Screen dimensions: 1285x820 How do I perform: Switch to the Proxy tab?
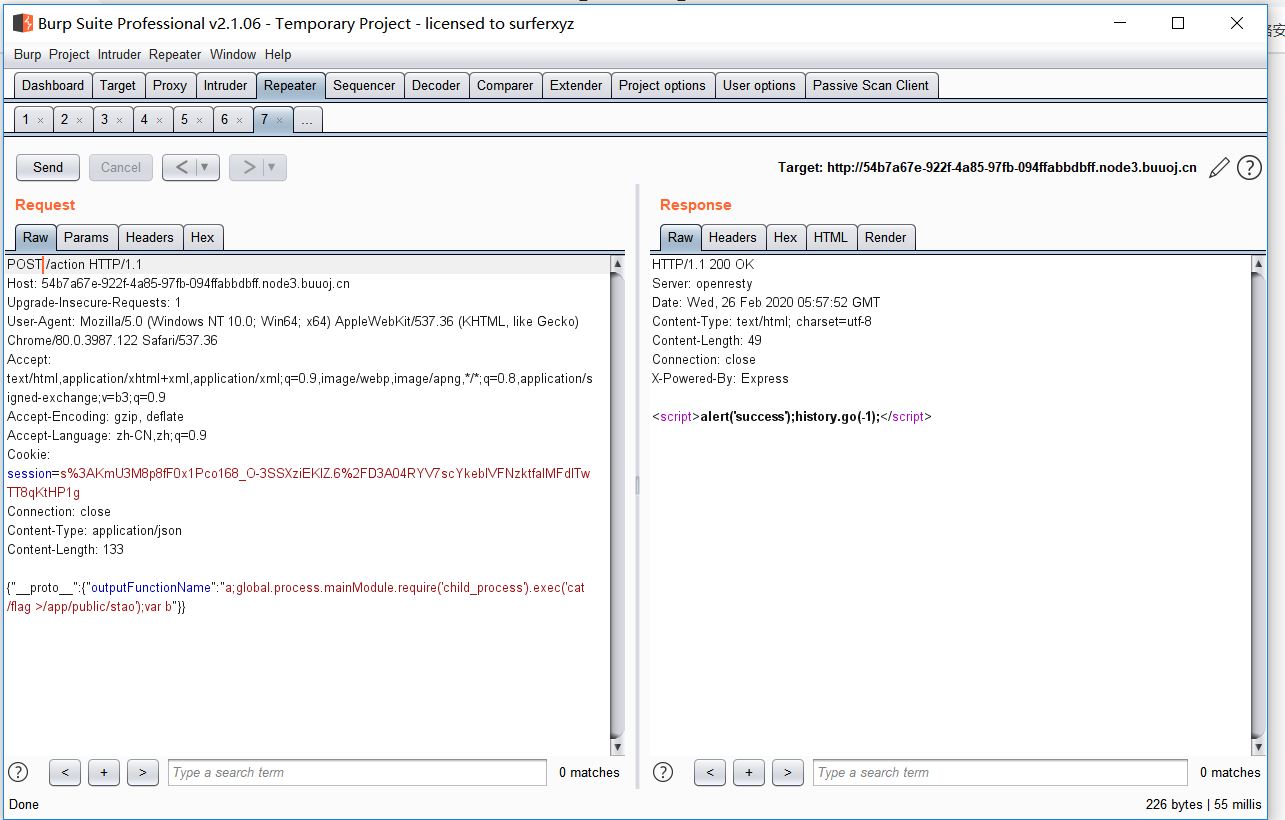pyautogui.click(x=170, y=85)
